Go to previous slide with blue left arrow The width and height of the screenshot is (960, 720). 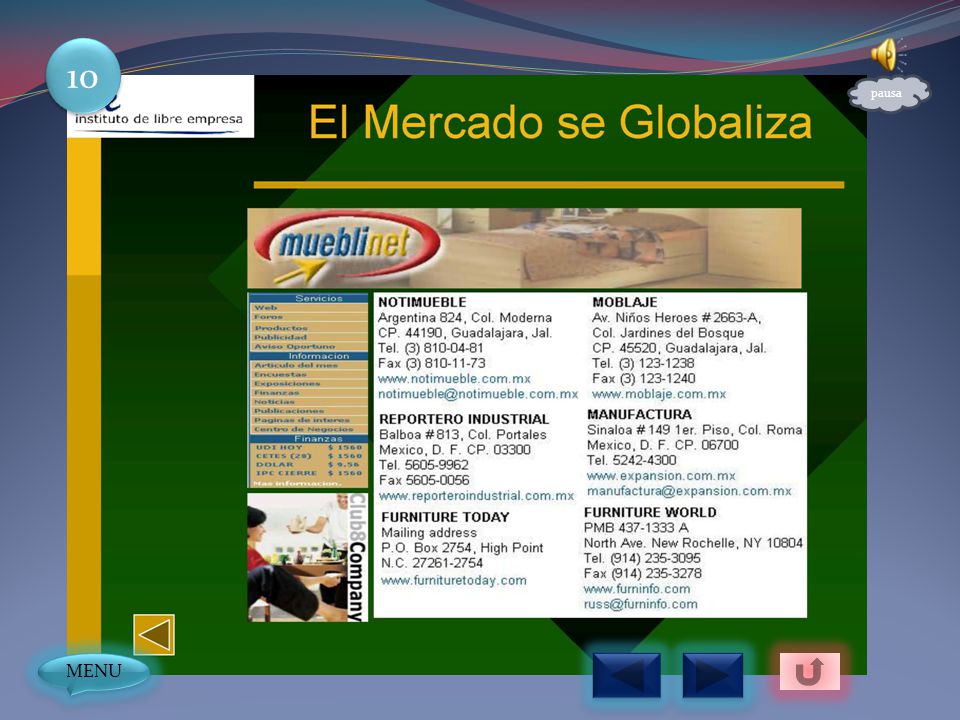626,675
